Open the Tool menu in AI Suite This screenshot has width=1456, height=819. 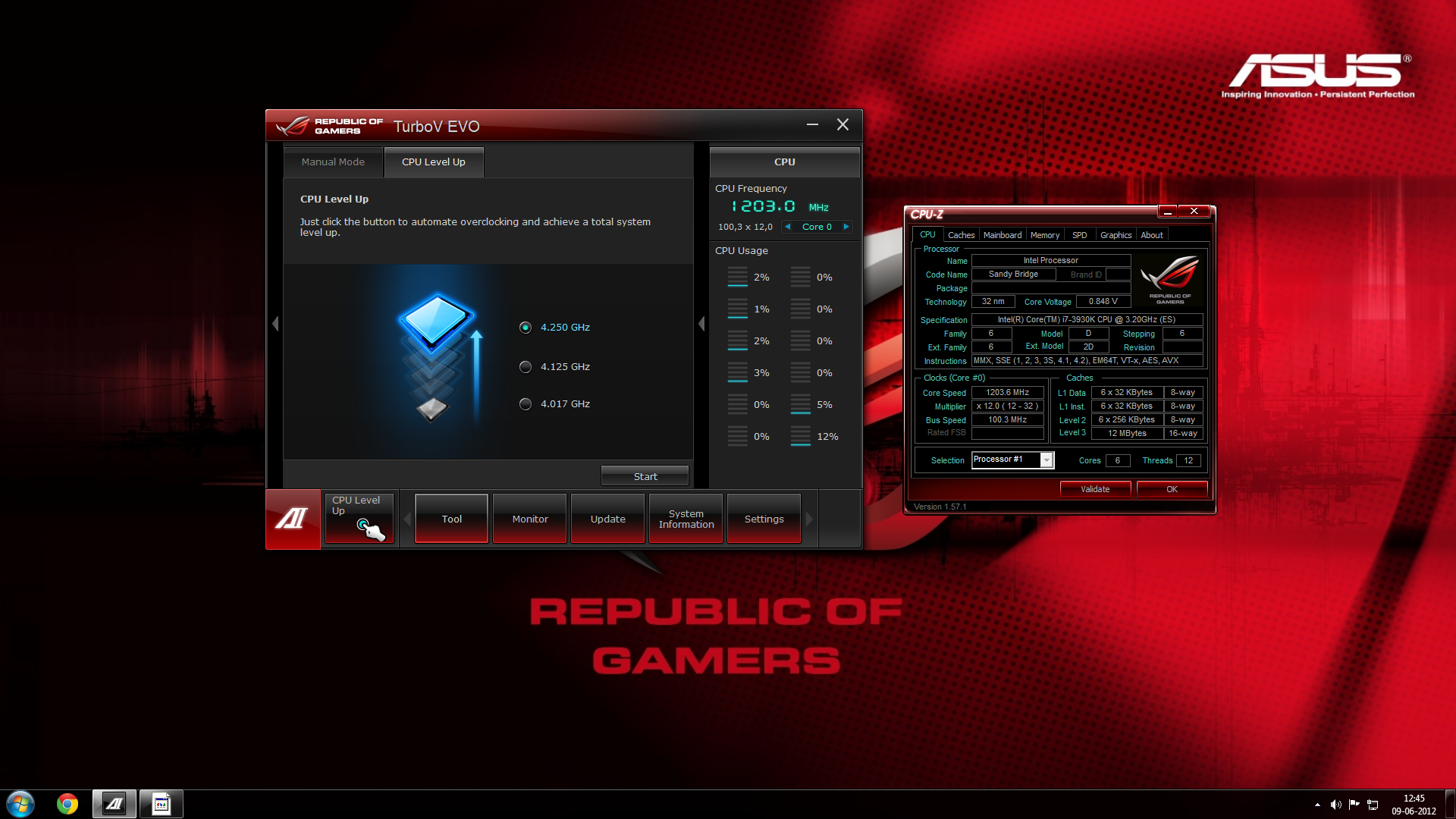452,519
